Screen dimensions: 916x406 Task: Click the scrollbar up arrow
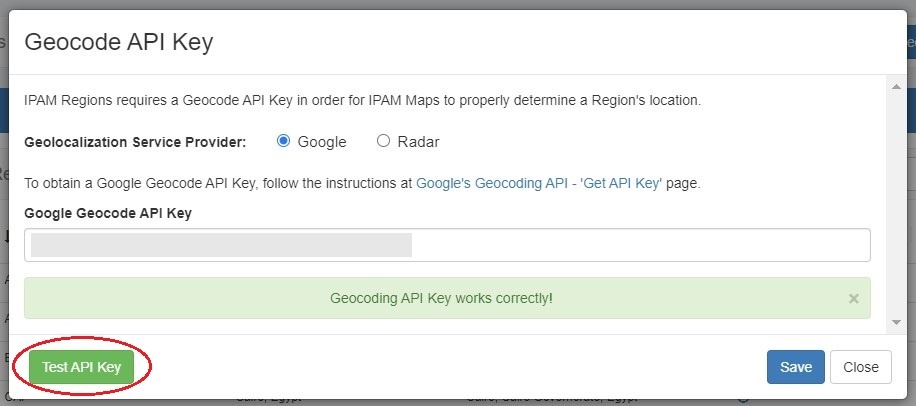coord(897,87)
